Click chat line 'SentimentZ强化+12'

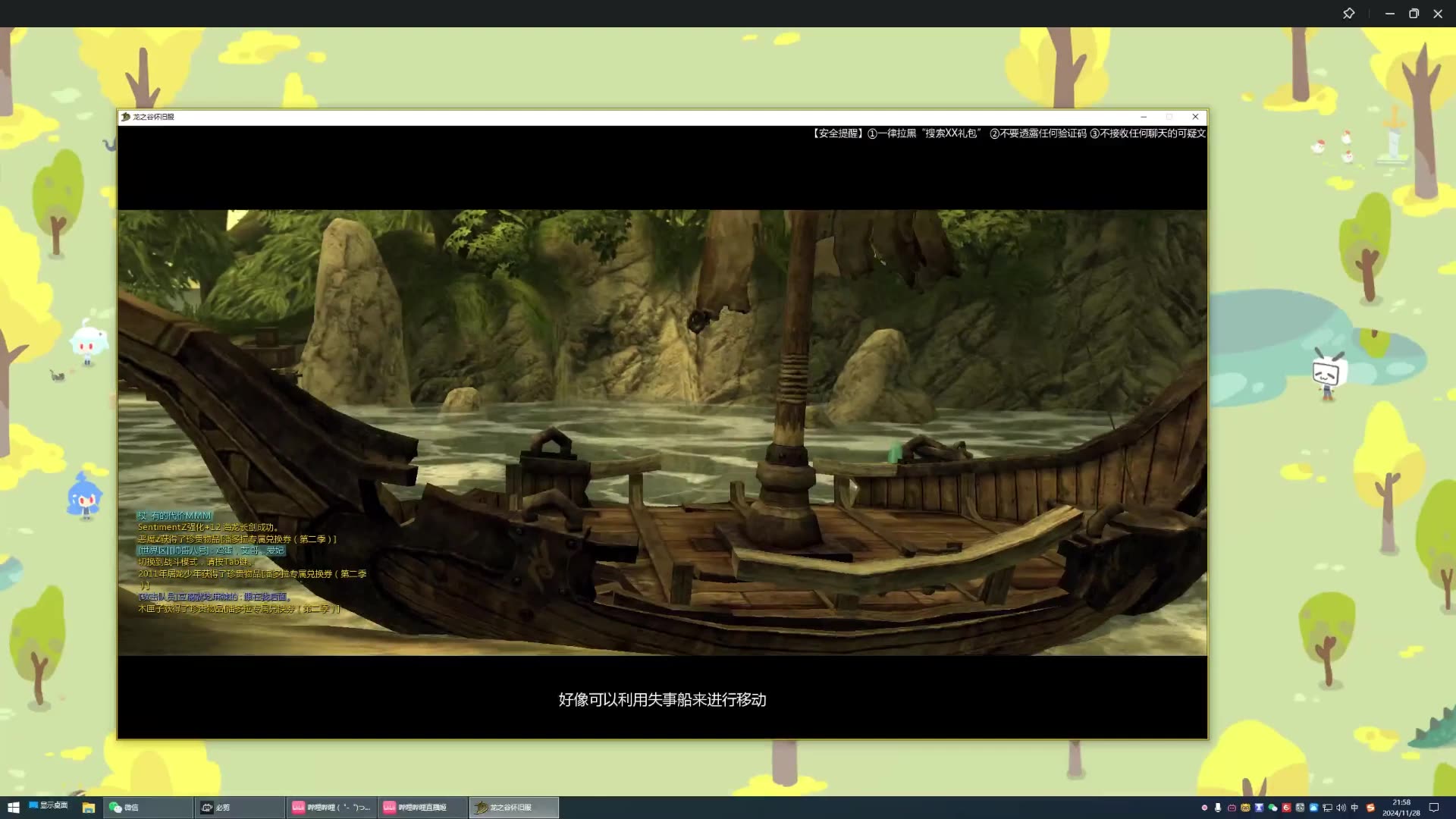208,527
